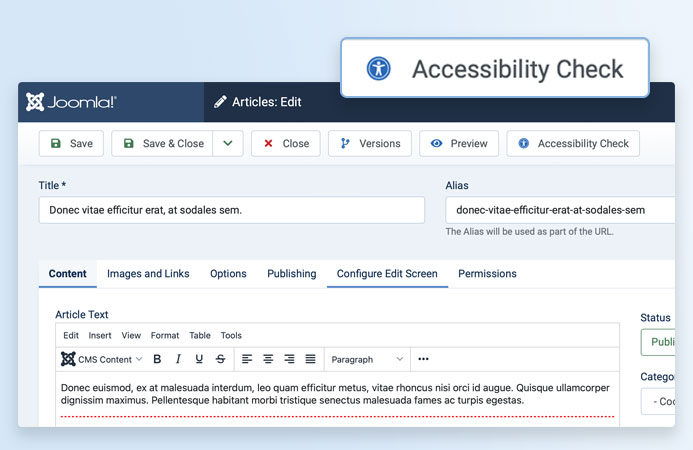693x450 pixels.
Task: Click the Save button
Action: 71,144
